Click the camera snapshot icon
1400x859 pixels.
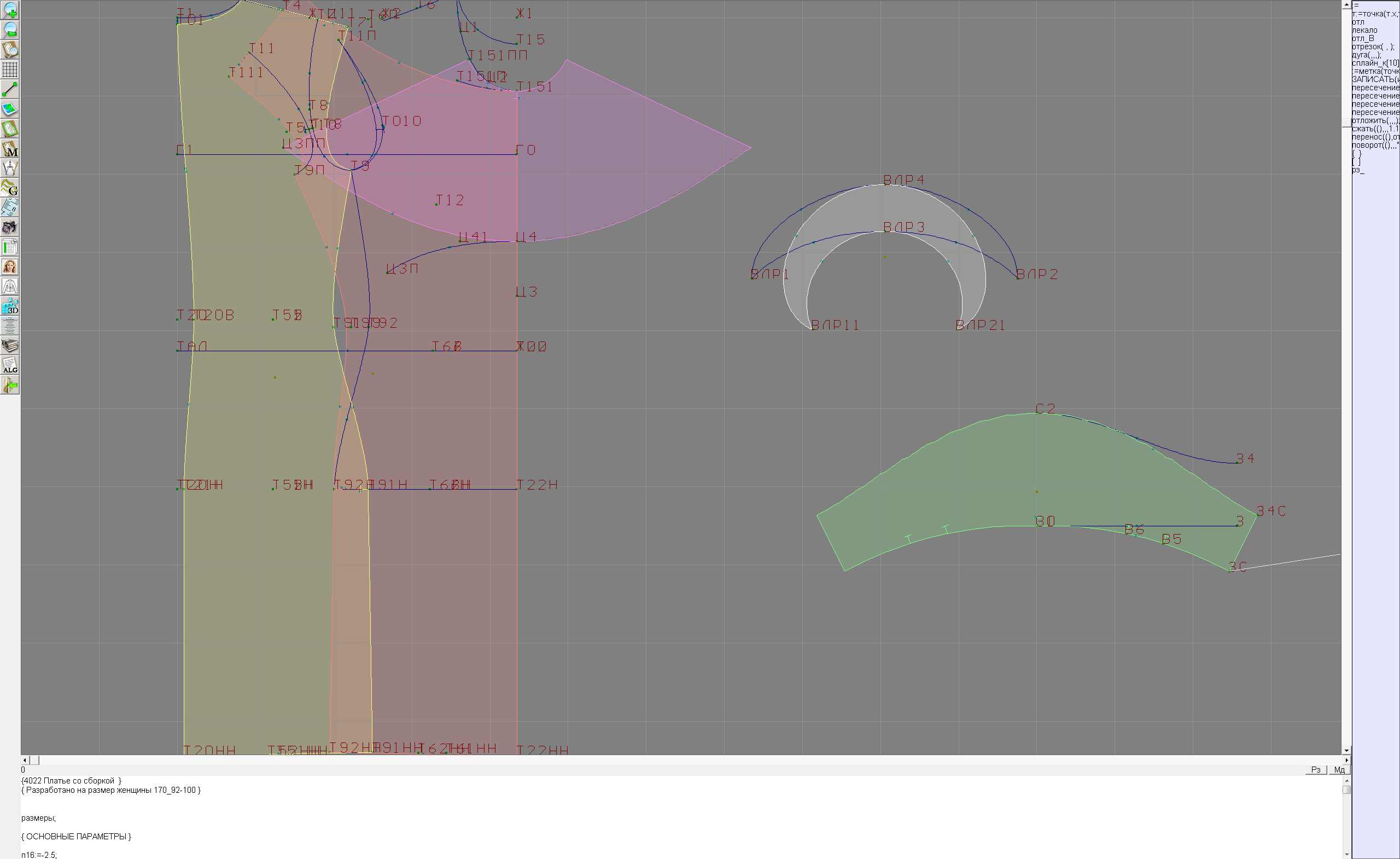pos(10,228)
